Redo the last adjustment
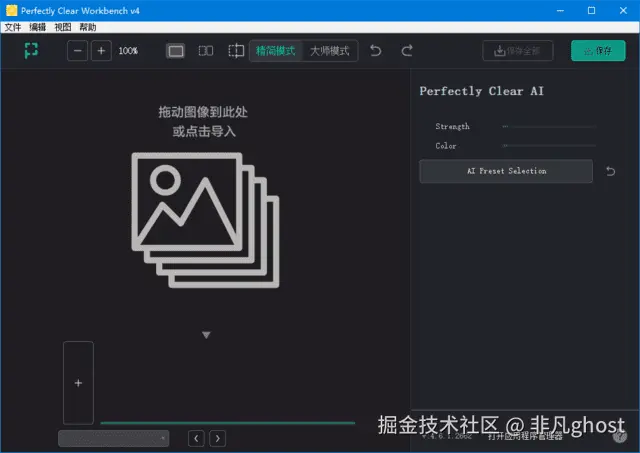This screenshot has width=640, height=453. coord(407,51)
